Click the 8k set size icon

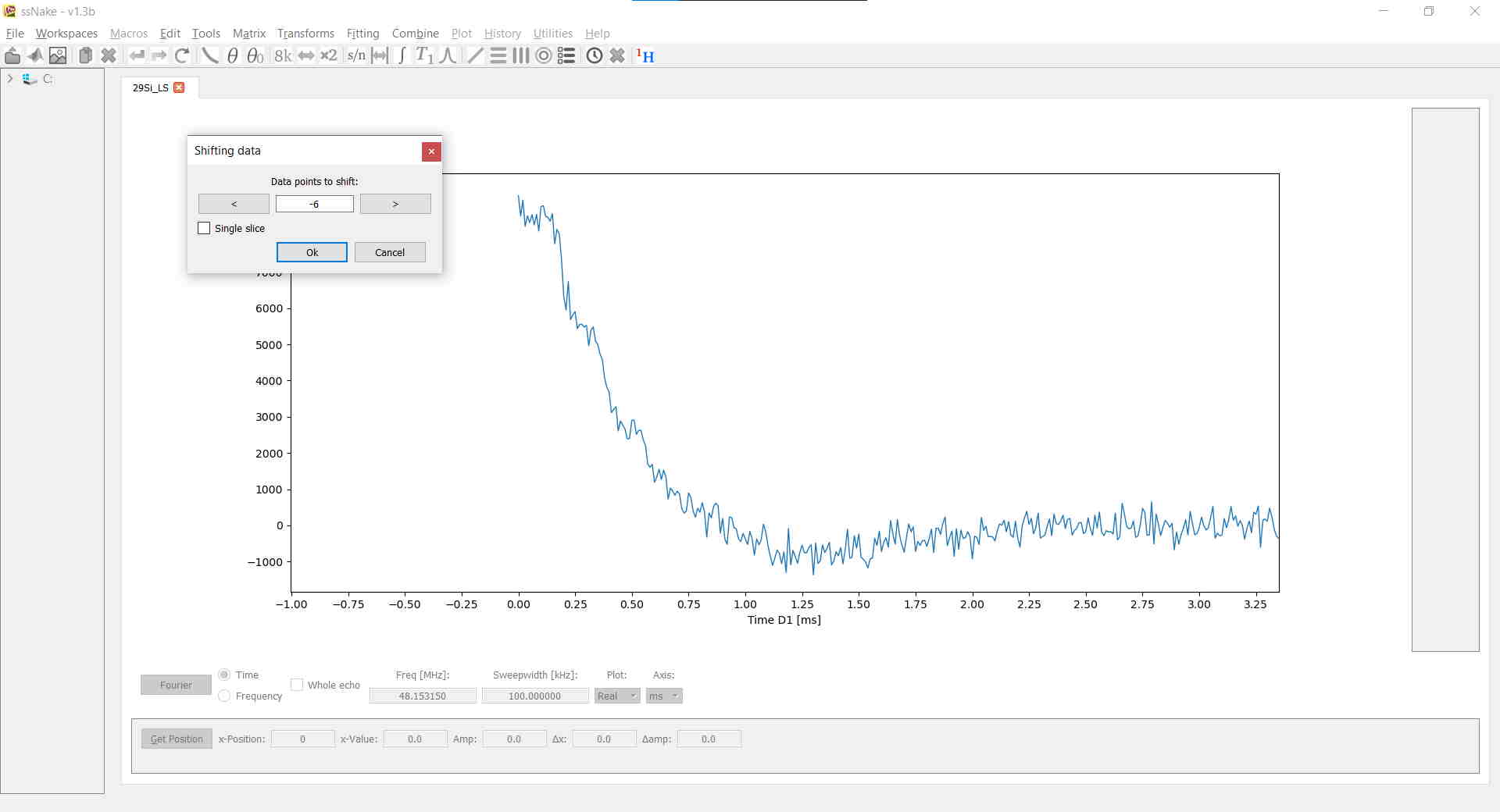click(283, 55)
